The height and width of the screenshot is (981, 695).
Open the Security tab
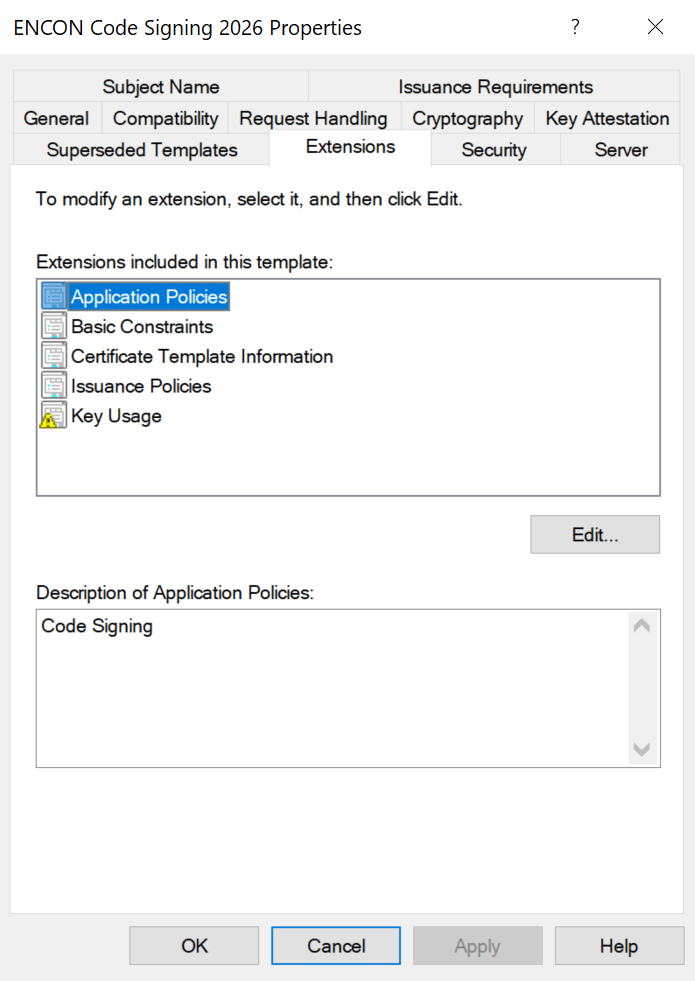494,150
